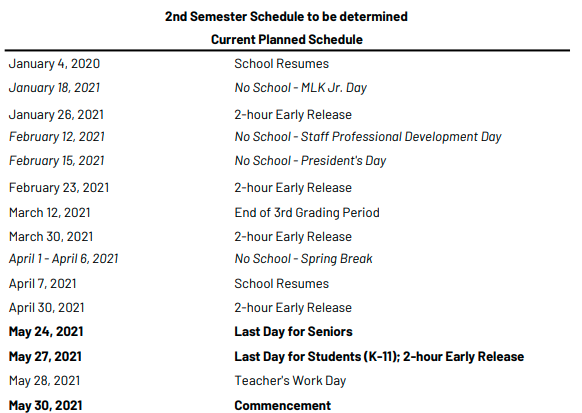Select the 'Current Planned Schedule' subtitle

tap(287, 40)
